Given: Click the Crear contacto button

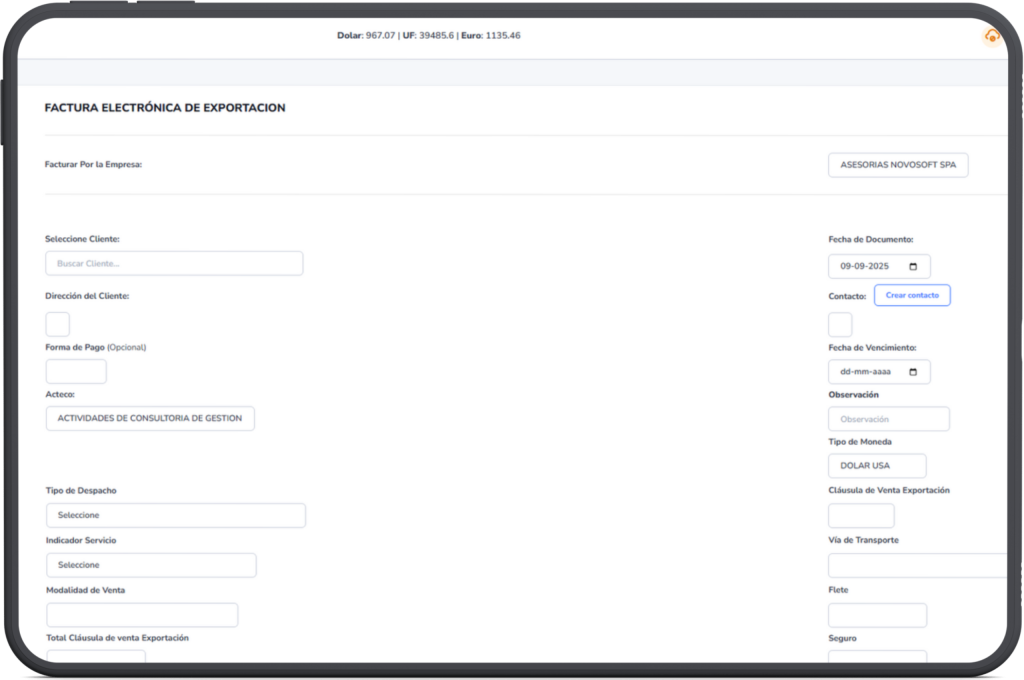Looking at the screenshot, I should 911,295.
